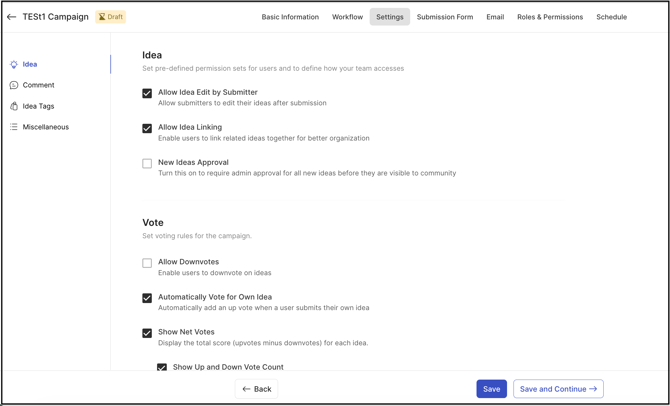
Task: Uncheck Allow Idea Edit by Submitter
Action: [147, 93]
